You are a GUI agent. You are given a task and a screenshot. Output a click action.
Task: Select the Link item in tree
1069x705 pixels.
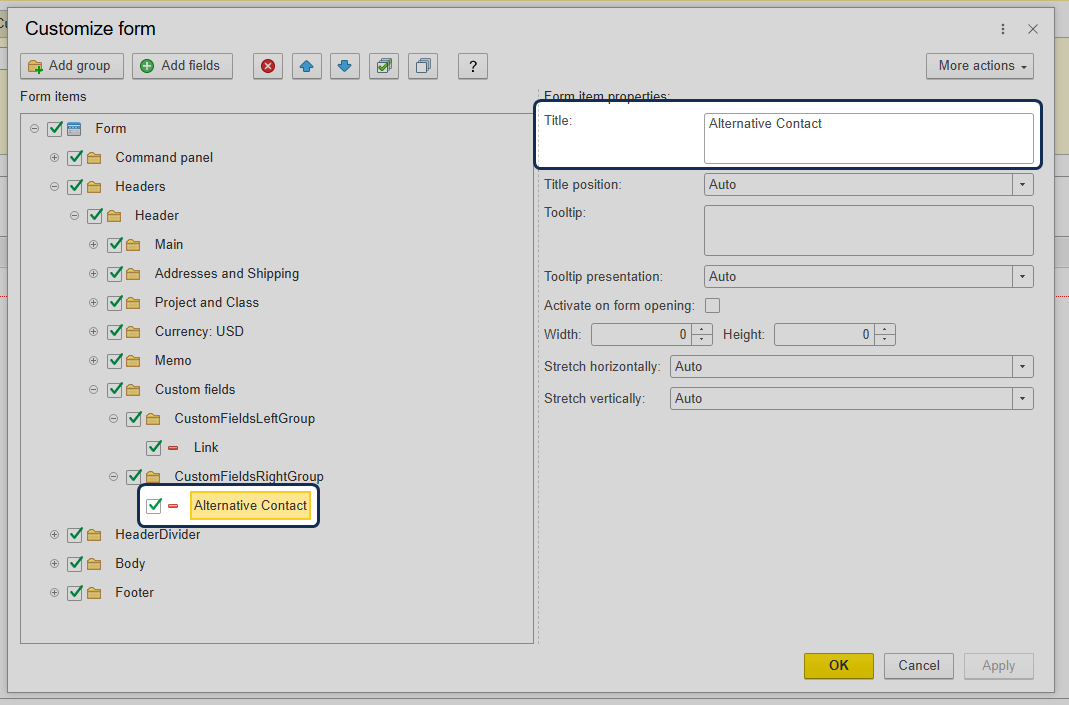point(206,448)
